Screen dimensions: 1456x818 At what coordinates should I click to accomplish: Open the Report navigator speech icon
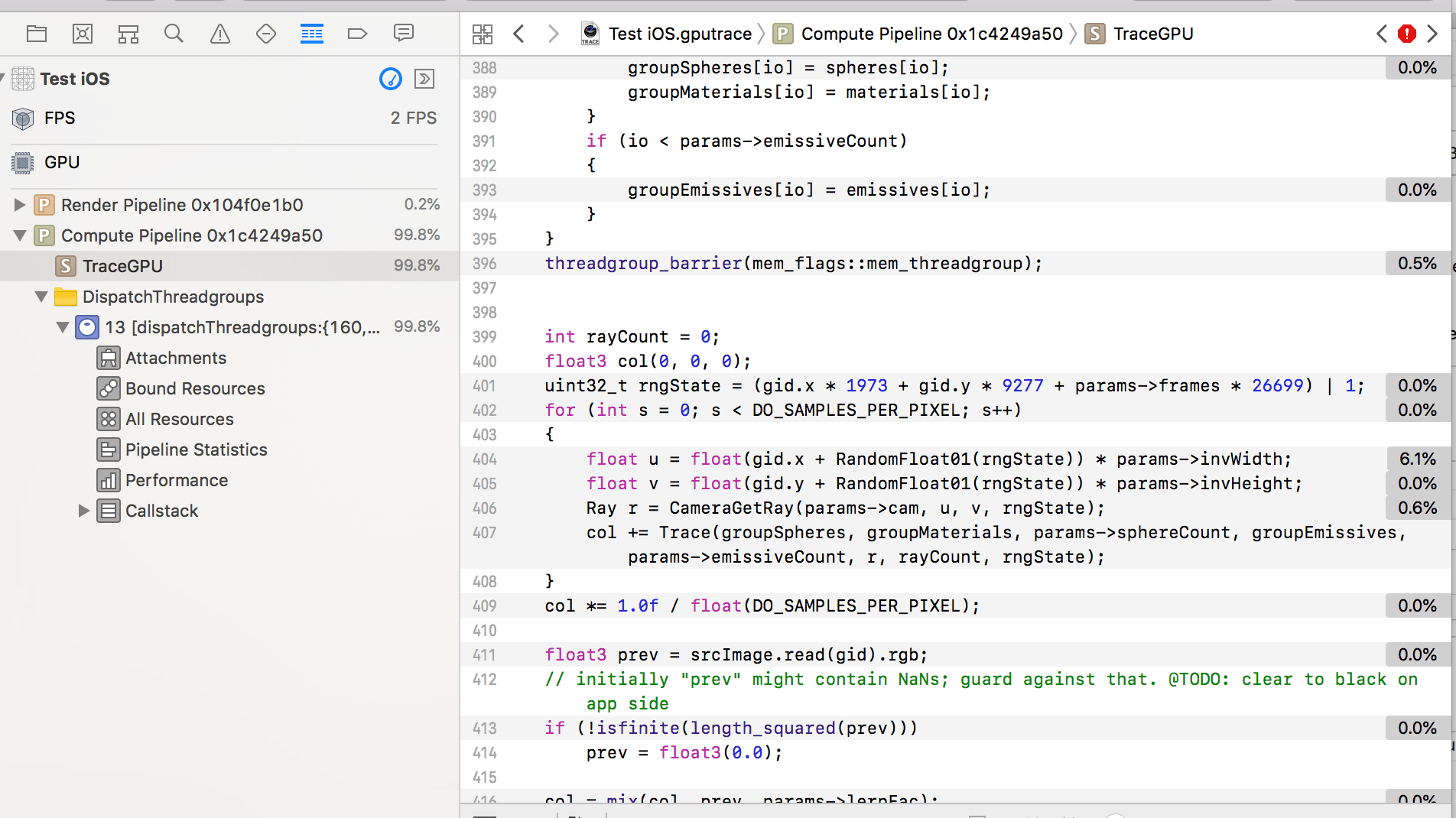coord(404,33)
